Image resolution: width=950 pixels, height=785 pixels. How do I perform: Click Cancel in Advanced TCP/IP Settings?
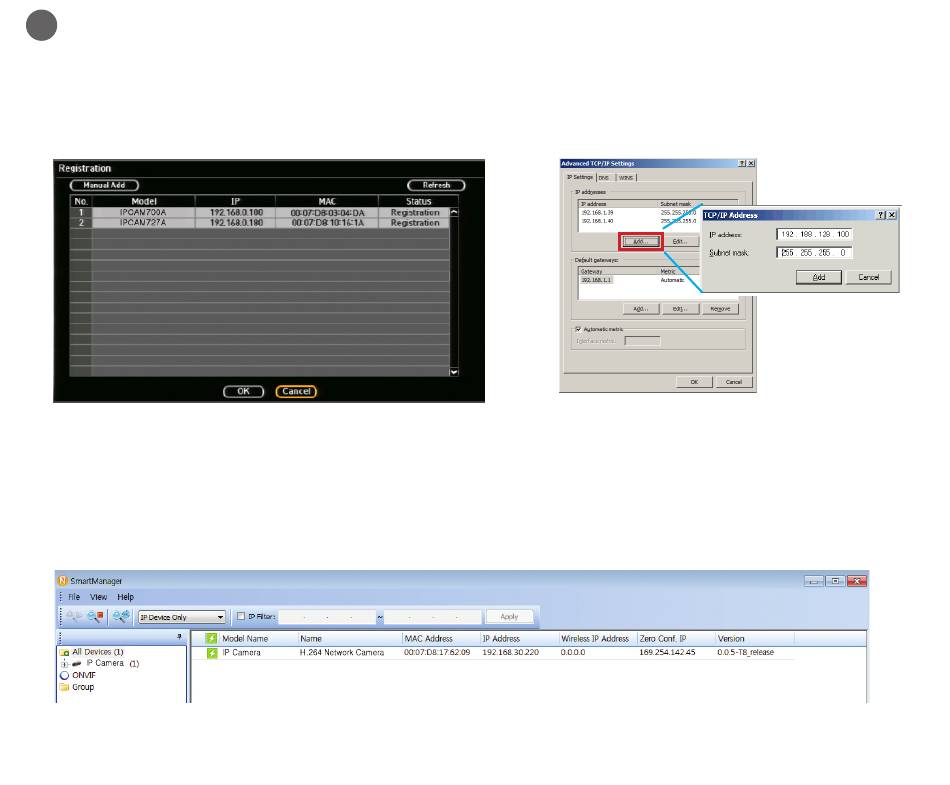pos(734,382)
